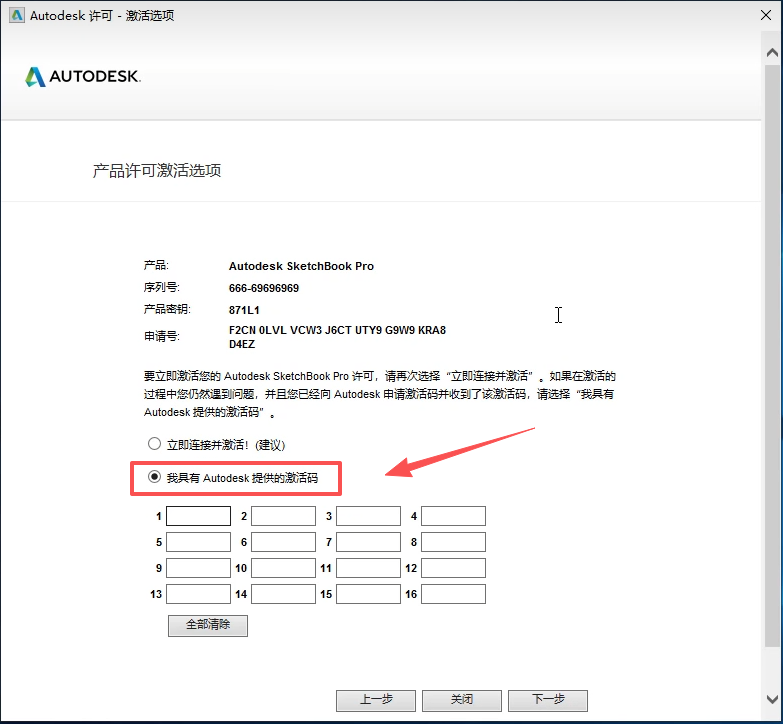This screenshot has height=724, width=783.
Task: Click the 序列号 label
Action: [x=162, y=288]
